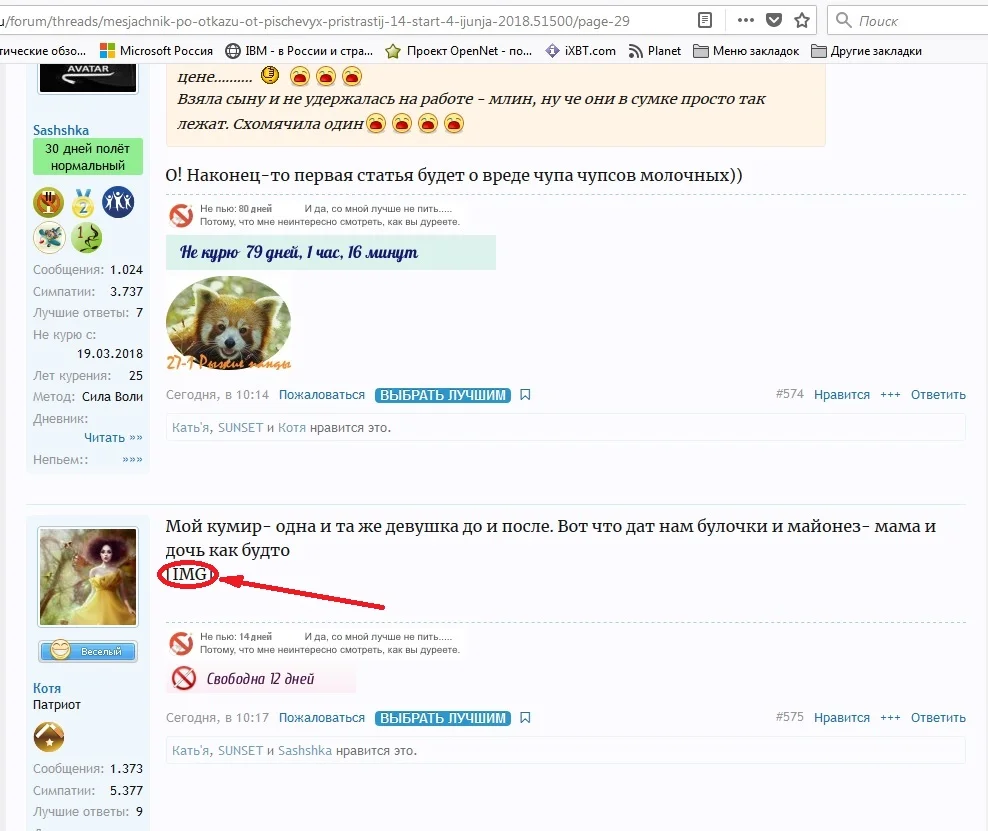This screenshot has height=831, width=988.
Task: Click the gold trophy badge under Sashshka's profile
Action: tap(48, 202)
